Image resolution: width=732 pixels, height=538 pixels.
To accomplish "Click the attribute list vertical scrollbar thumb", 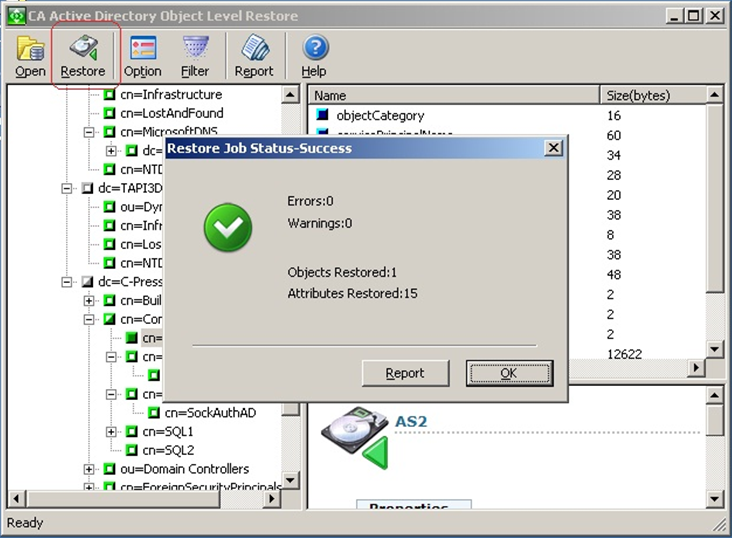I will coord(715,199).
